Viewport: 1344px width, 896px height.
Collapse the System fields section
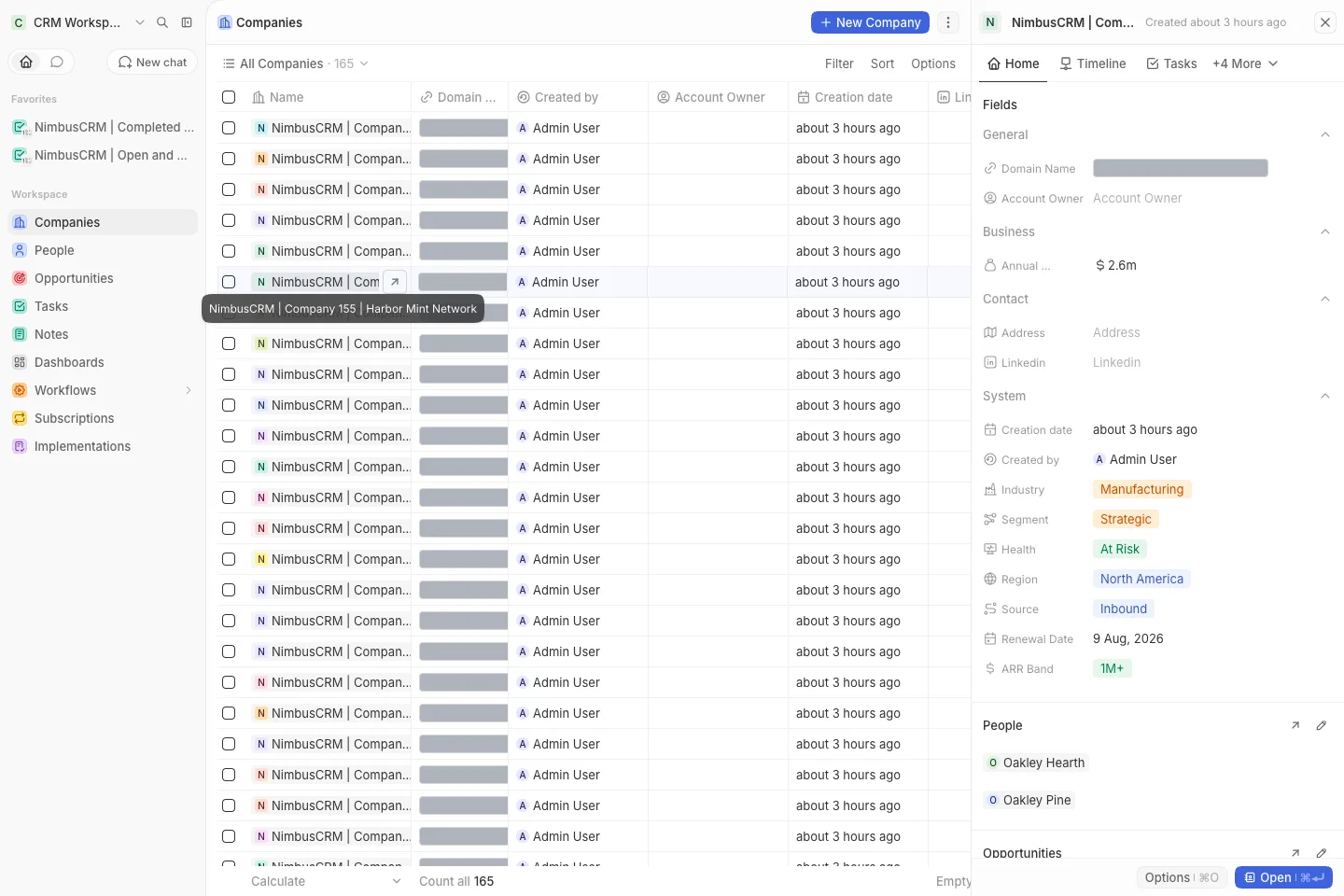[1325, 396]
